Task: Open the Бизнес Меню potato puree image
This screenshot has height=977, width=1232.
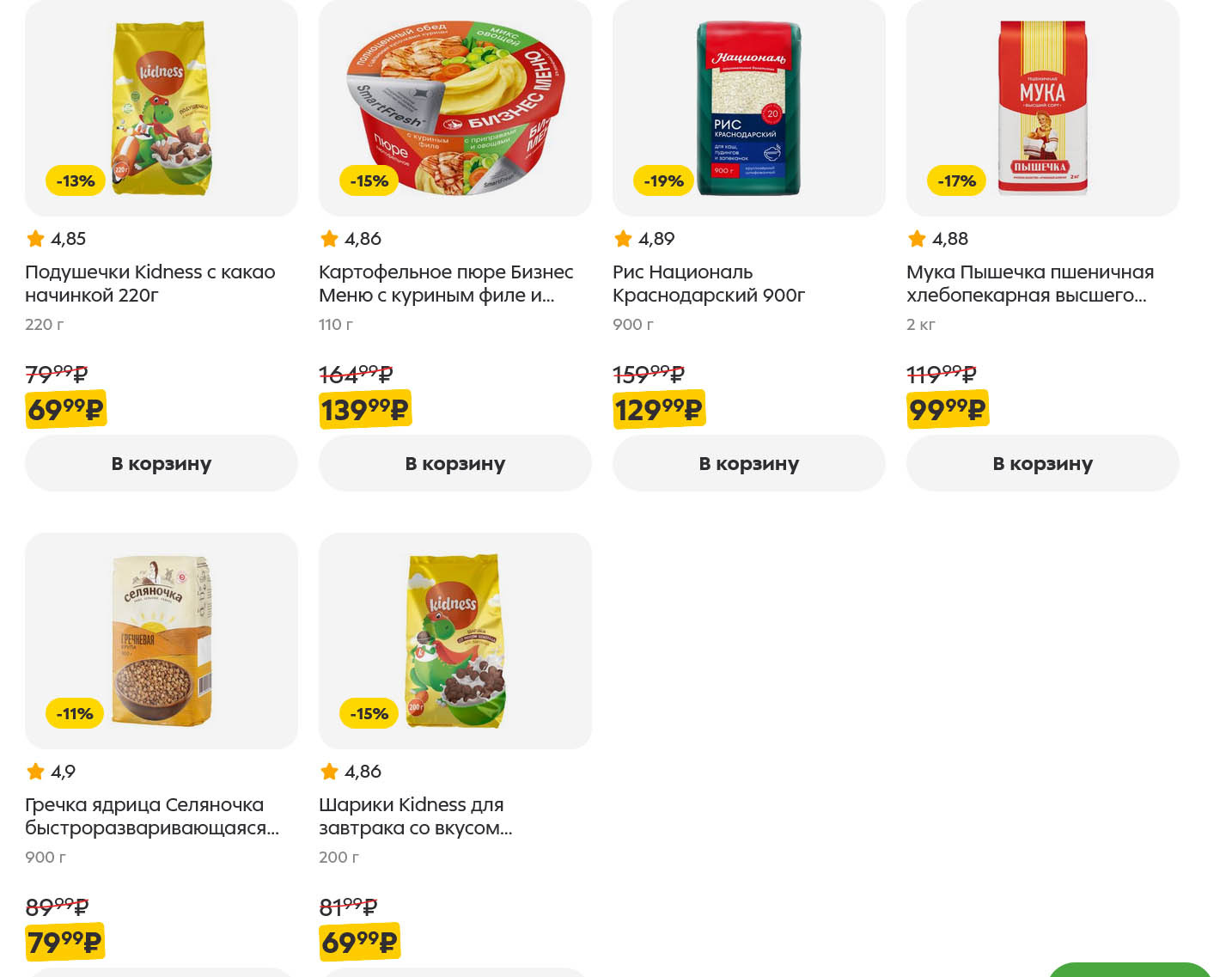Action: coord(455,107)
